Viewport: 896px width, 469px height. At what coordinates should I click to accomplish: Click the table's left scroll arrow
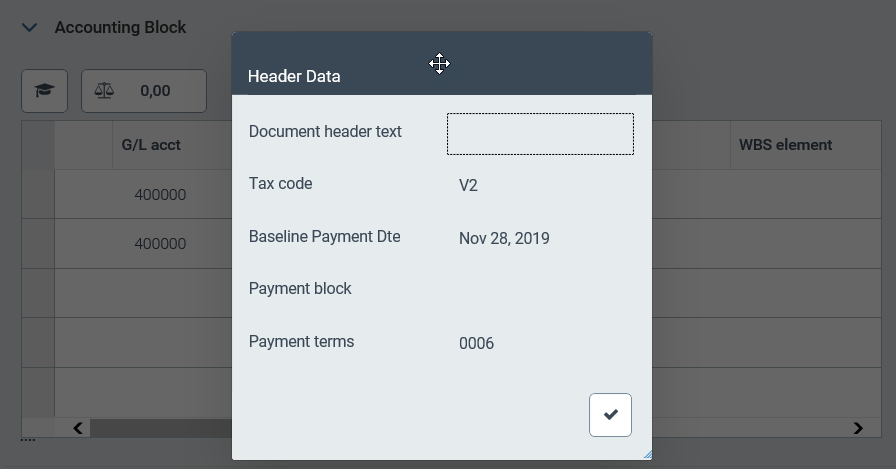point(78,428)
